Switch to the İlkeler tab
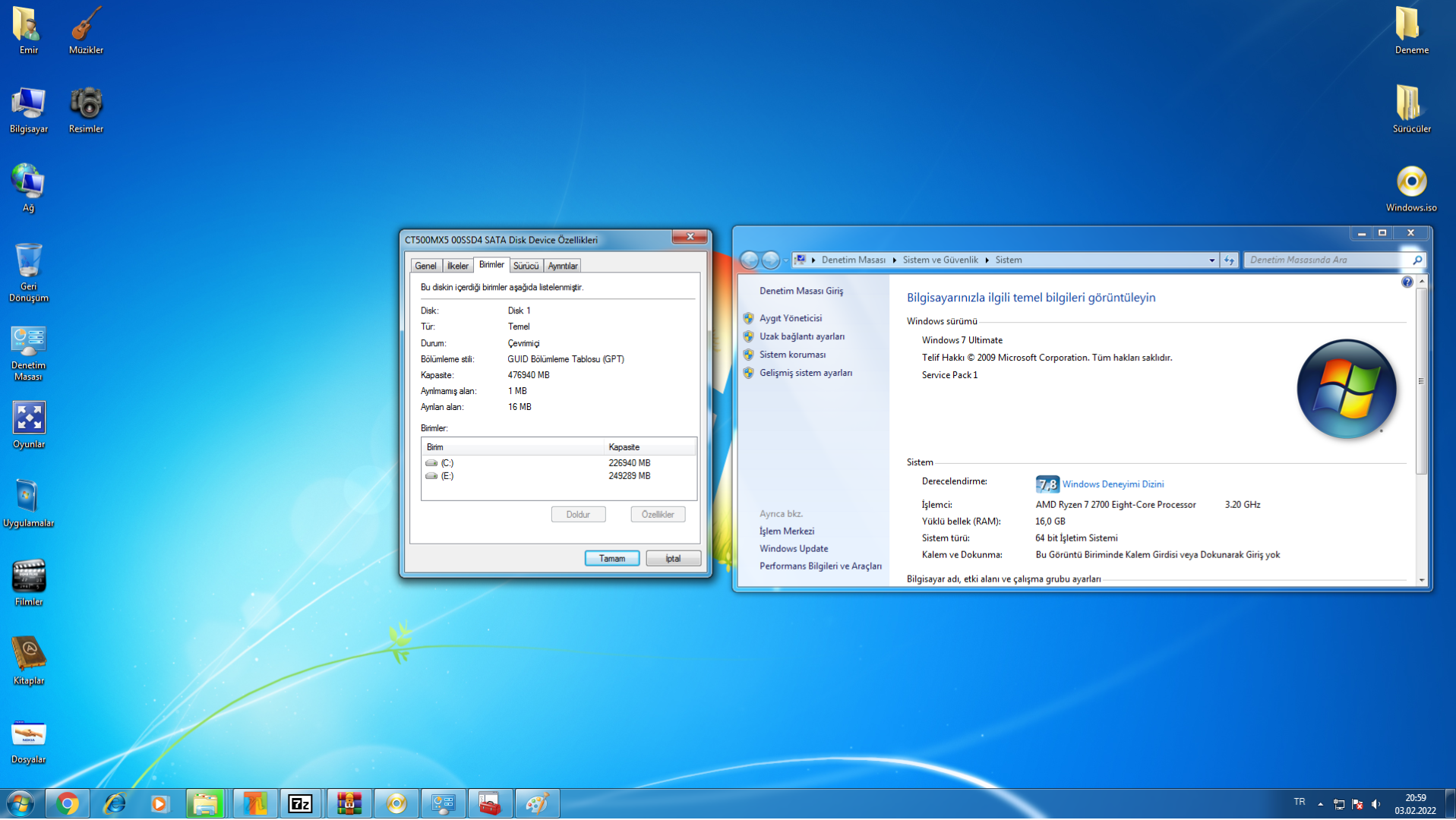This screenshot has width=1456, height=820. [457, 266]
